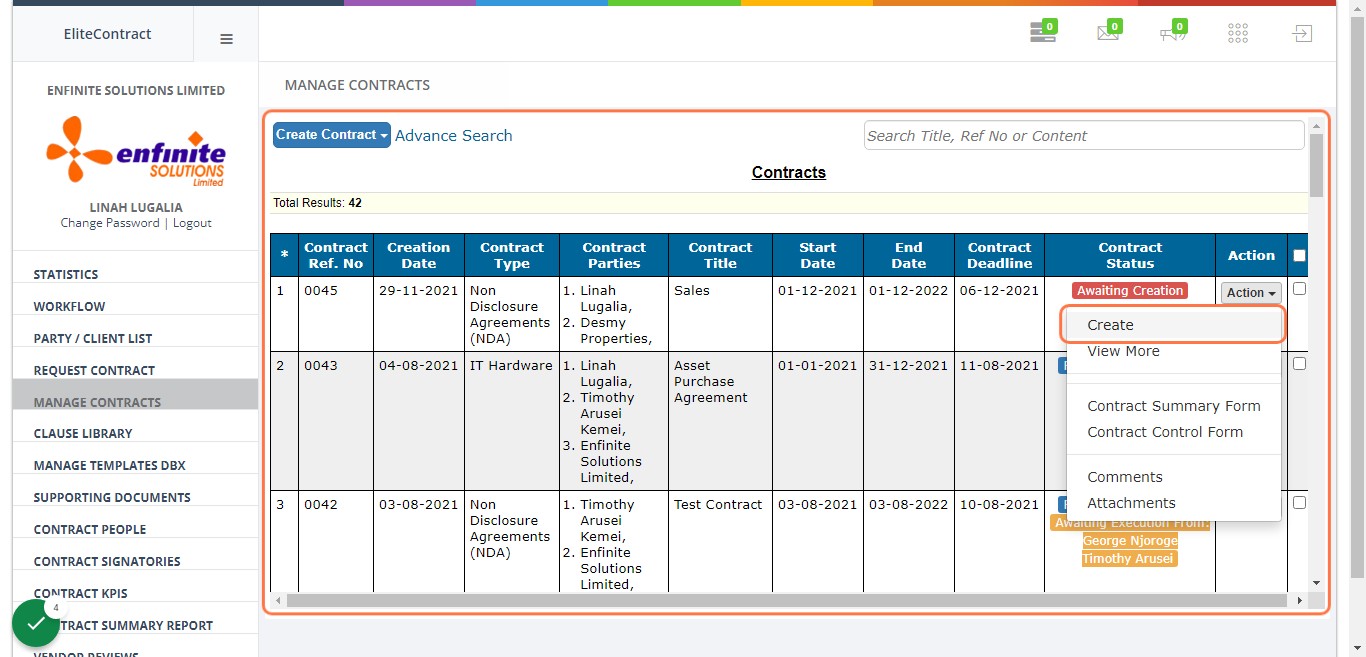Click the Start Date column header
The height and width of the screenshot is (657, 1366).
(817, 255)
